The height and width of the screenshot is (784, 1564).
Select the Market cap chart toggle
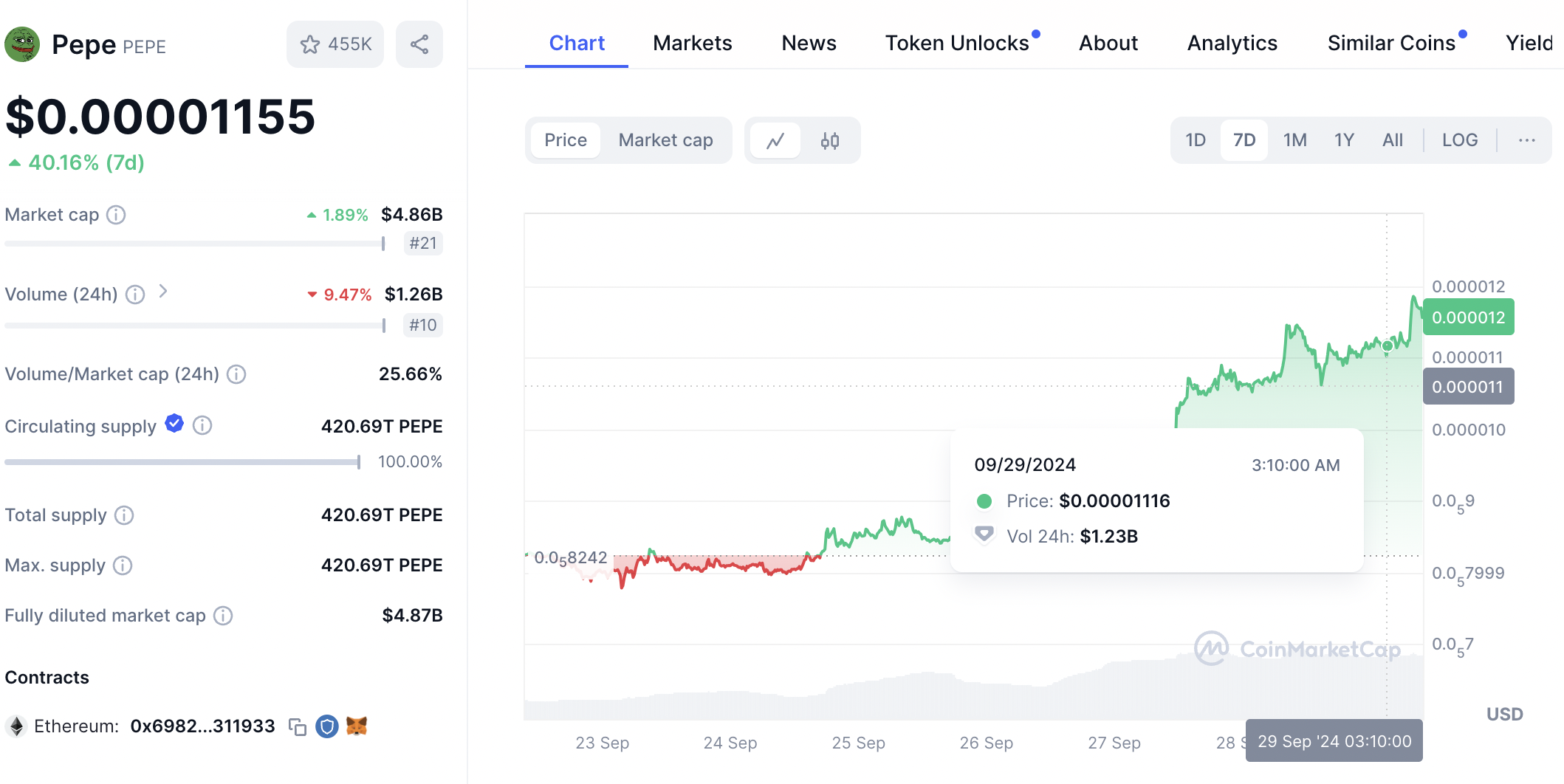pos(666,140)
